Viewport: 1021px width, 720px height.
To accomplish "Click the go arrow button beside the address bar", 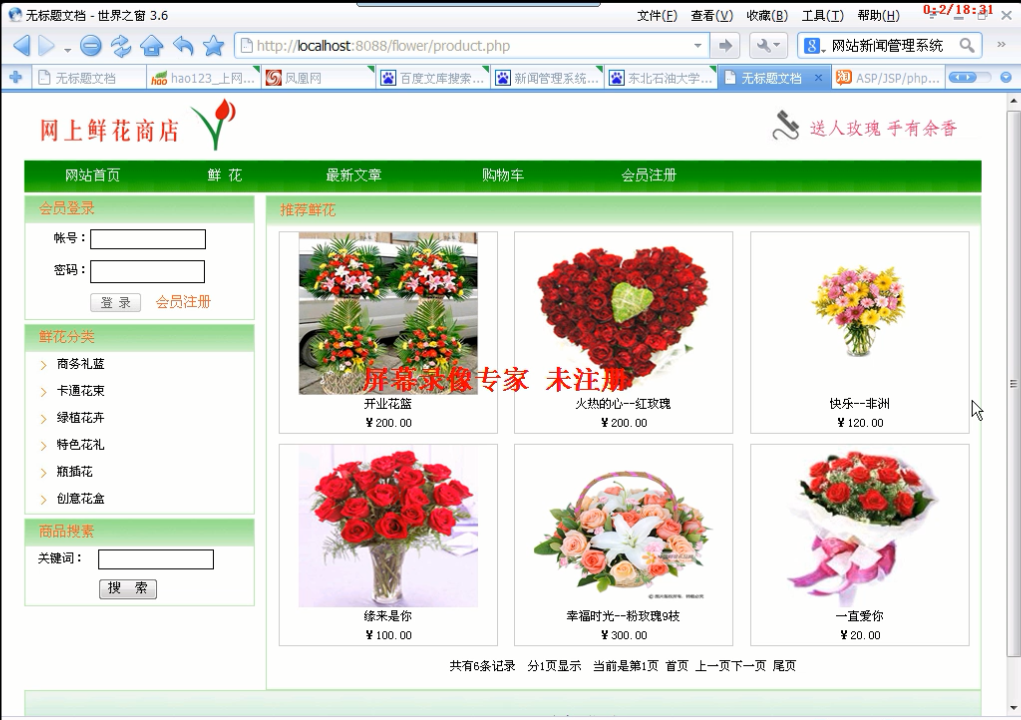I will 725,46.
